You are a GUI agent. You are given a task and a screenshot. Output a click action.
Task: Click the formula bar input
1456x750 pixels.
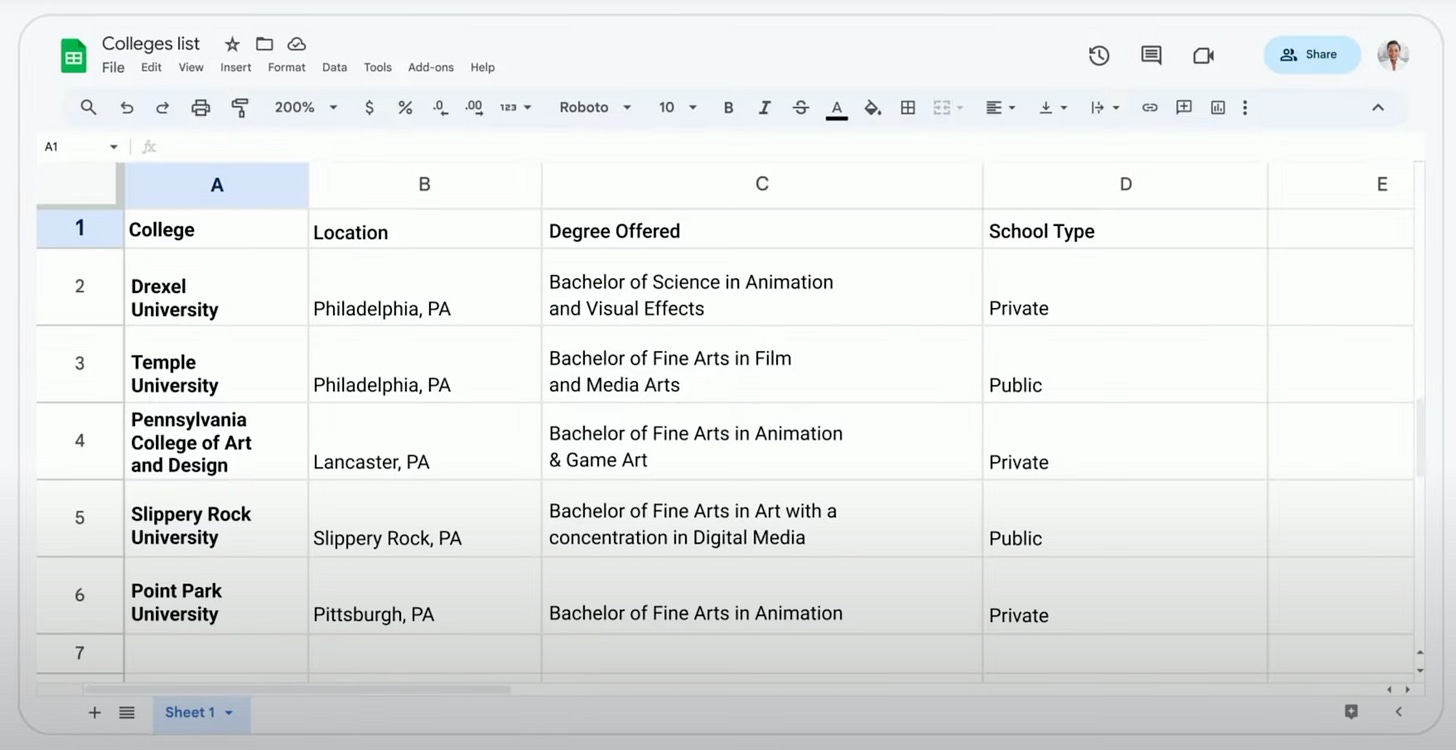click(x=790, y=147)
